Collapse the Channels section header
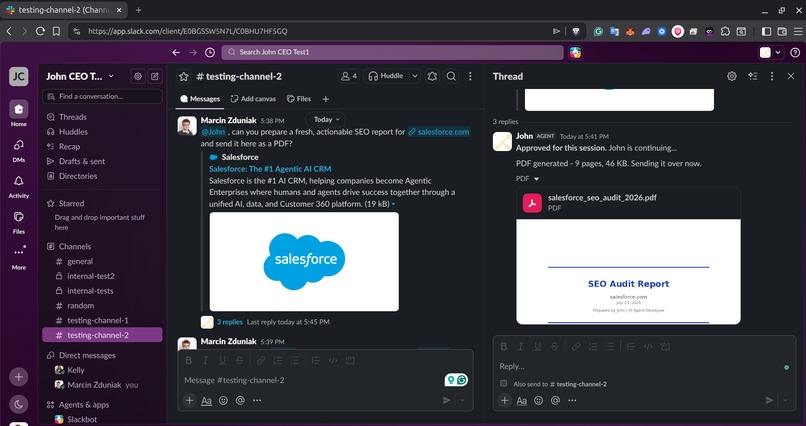This screenshot has width=806, height=426. pos(75,247)
